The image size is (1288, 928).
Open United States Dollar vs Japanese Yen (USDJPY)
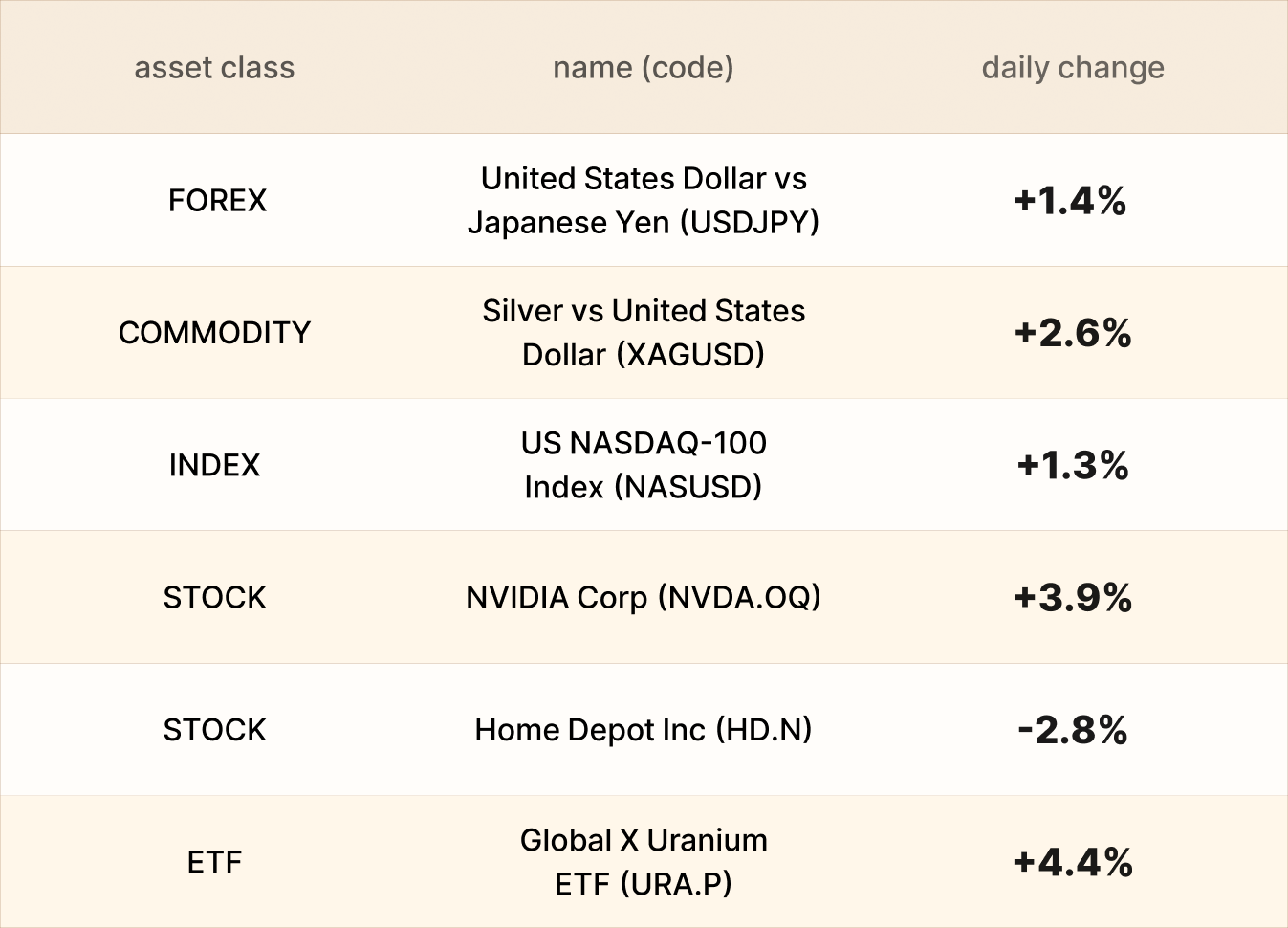643,201
